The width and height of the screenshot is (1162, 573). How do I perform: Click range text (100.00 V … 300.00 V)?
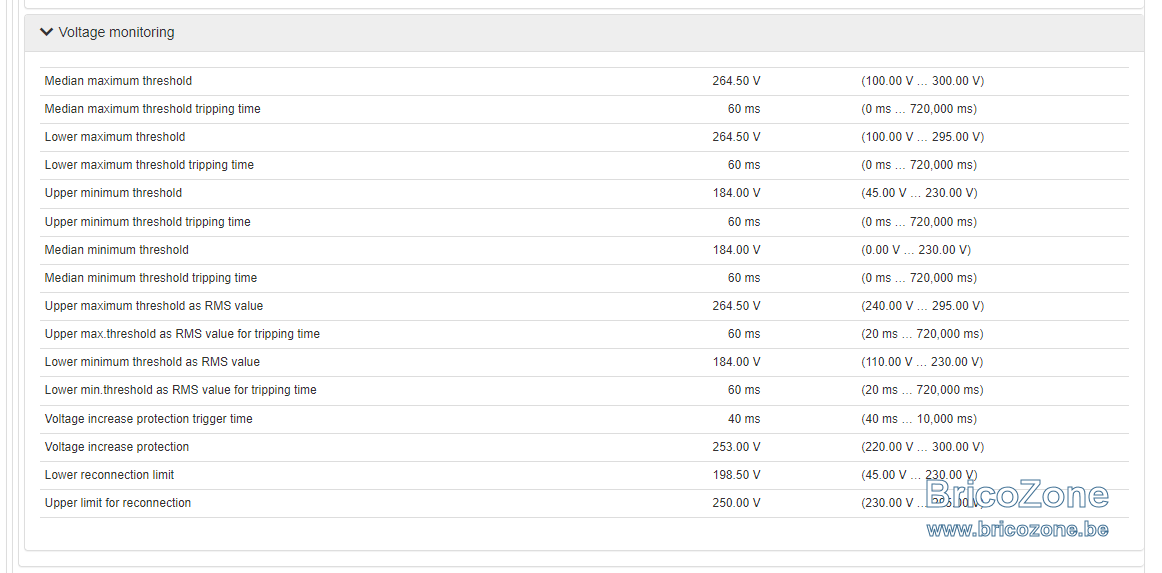tap(923, 81)
